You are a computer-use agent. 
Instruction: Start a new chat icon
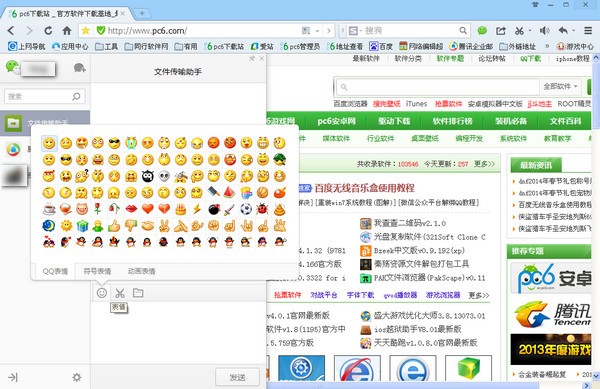click(x=79, y=68)
